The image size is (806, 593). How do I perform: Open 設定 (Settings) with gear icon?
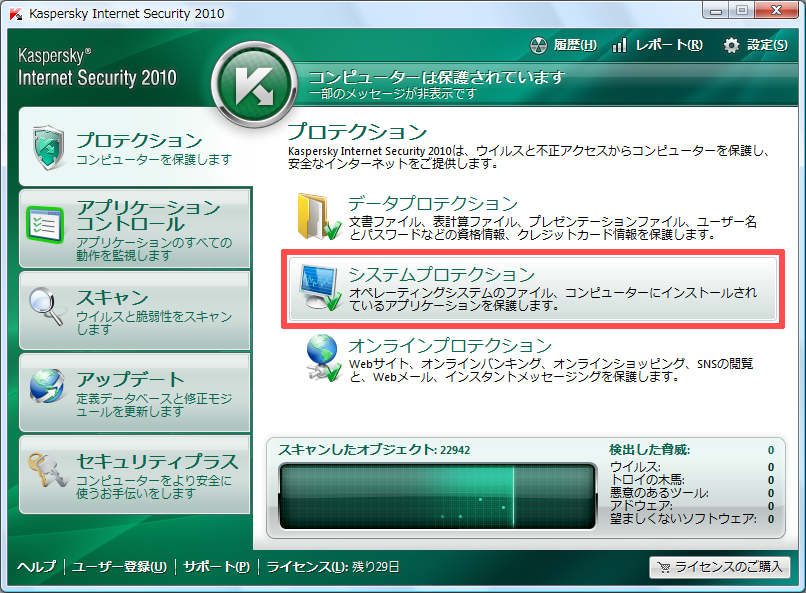(755, 45)
